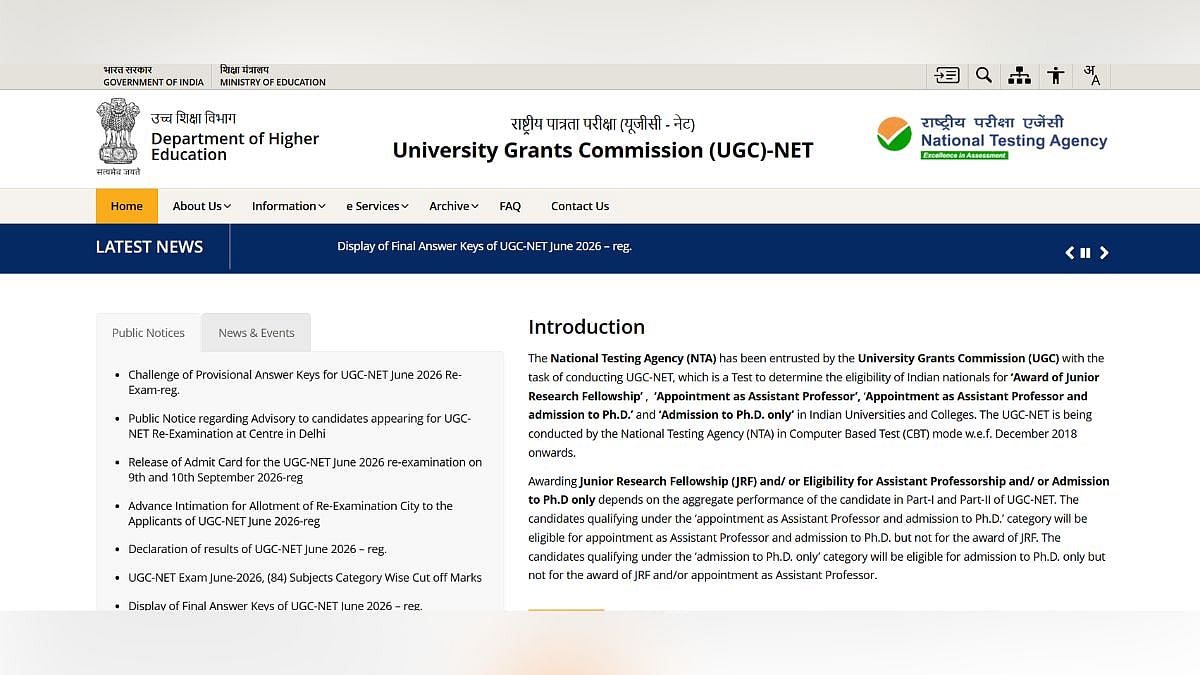Click University Grants Commission (UGC)-NET heading
The height and width of the screenshot is (675, 1200).
[x=603, y=150]
